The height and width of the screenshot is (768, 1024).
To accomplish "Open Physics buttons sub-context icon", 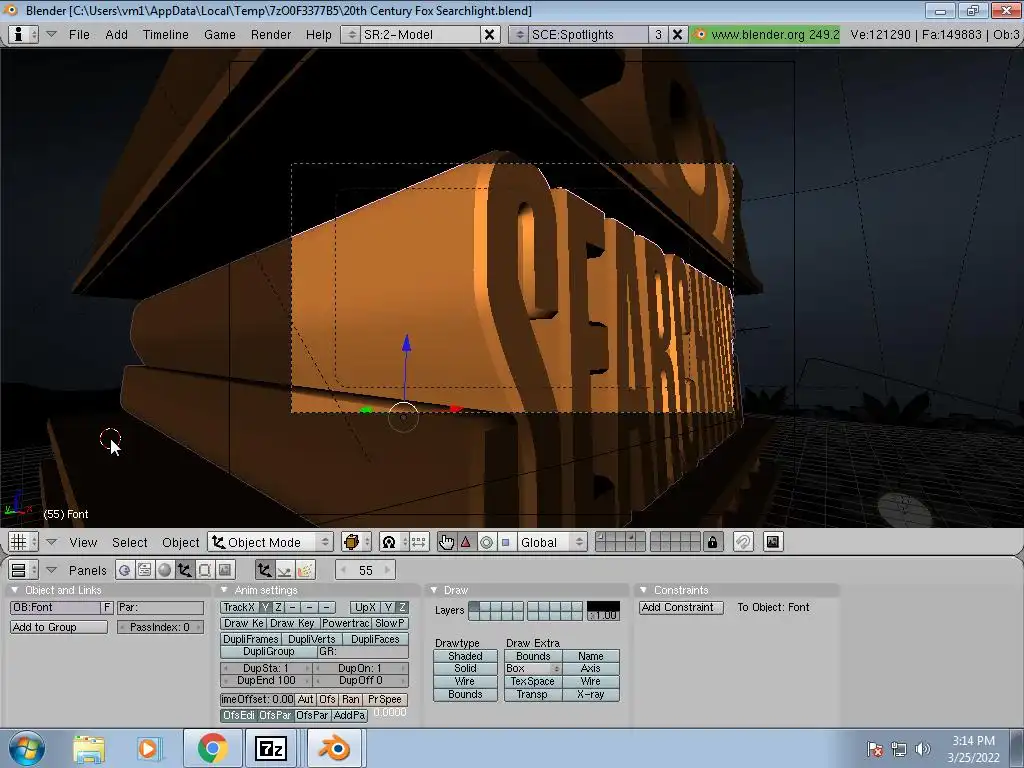I will [285, 570].
